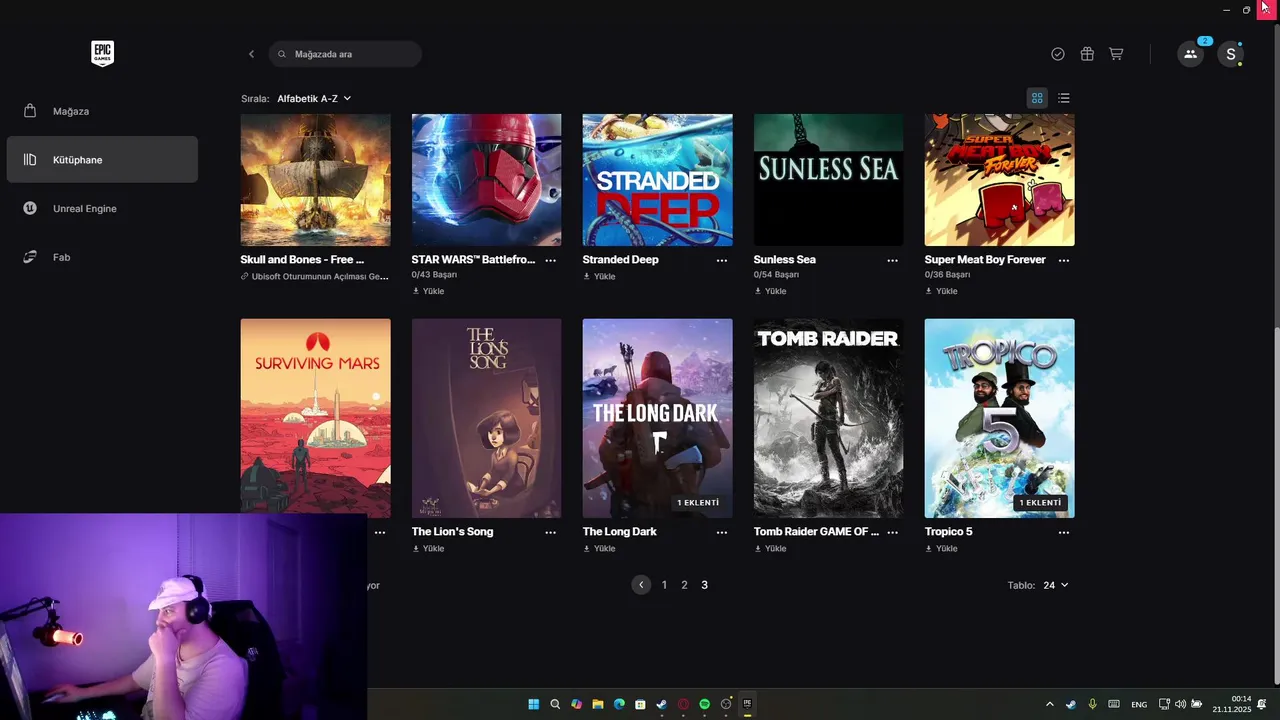Click Yükle under Stranded Deep
This screenshot has width=1280, height=720.
(599, 276)
